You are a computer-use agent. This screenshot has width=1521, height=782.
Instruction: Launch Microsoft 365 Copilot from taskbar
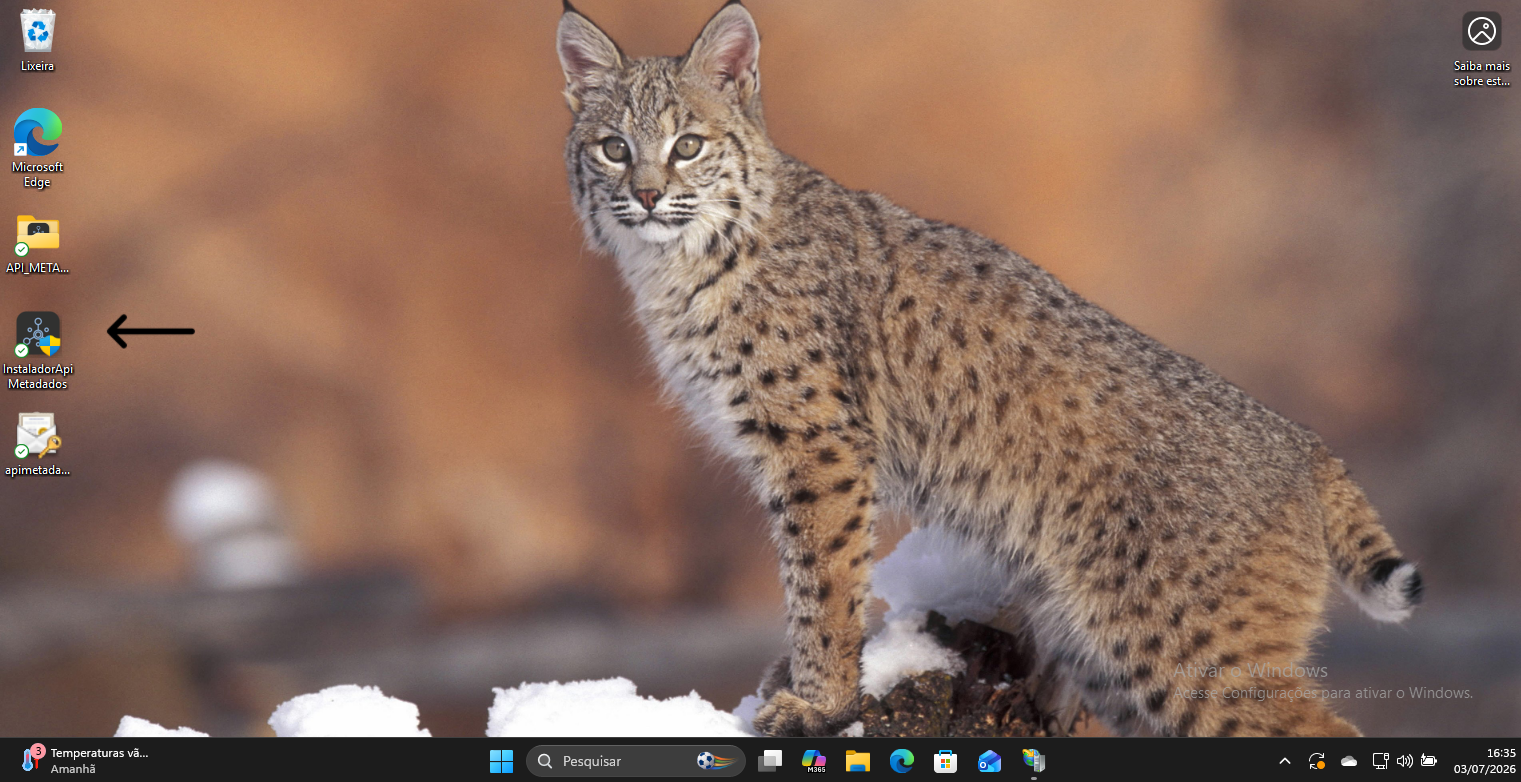pyautogui.click(x=814, y=761)
